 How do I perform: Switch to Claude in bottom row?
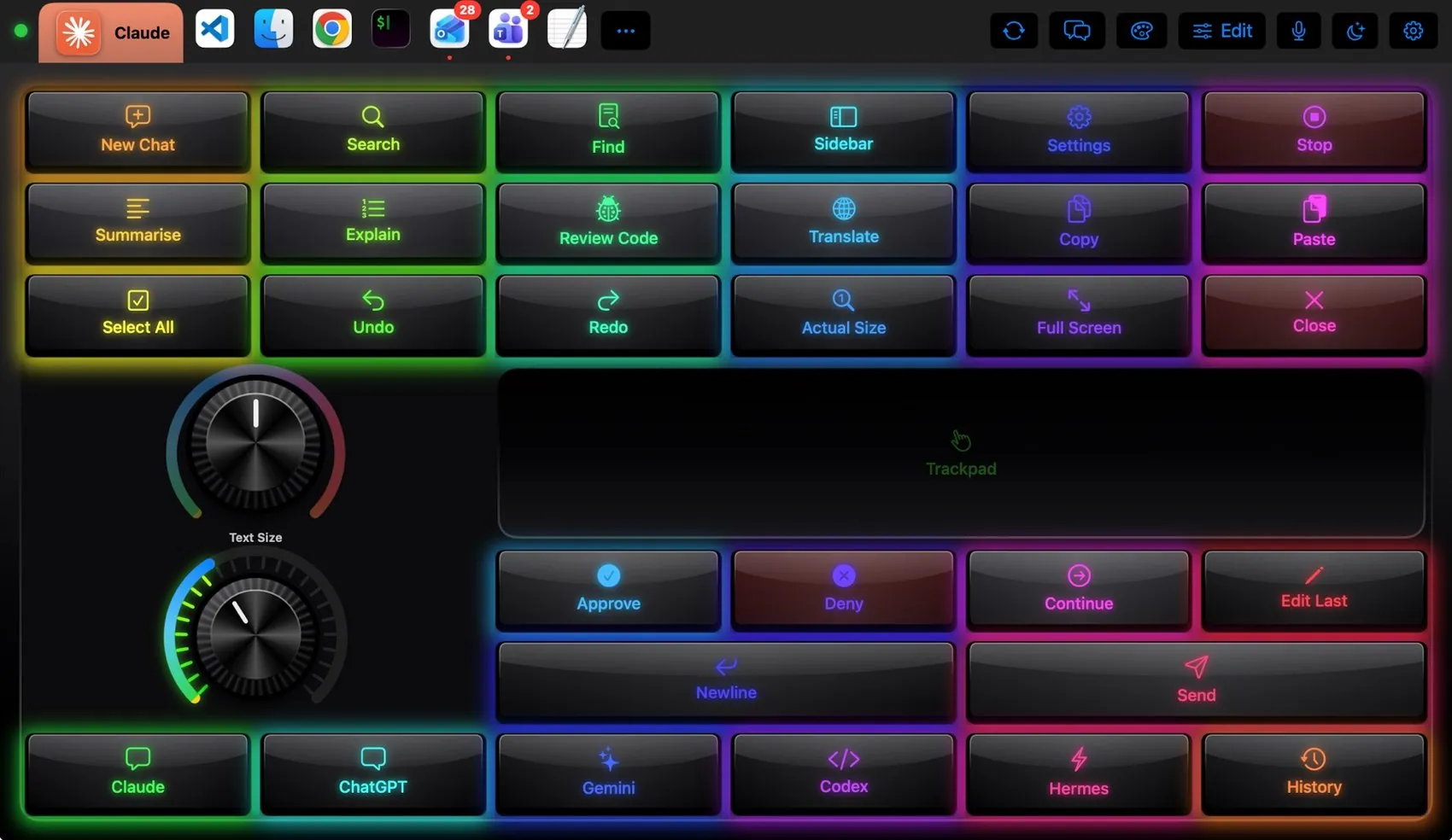[138, 773]
